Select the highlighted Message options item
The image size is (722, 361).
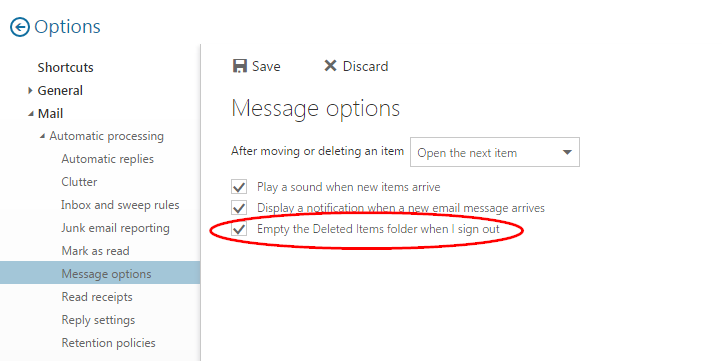[x=100, y=273]
